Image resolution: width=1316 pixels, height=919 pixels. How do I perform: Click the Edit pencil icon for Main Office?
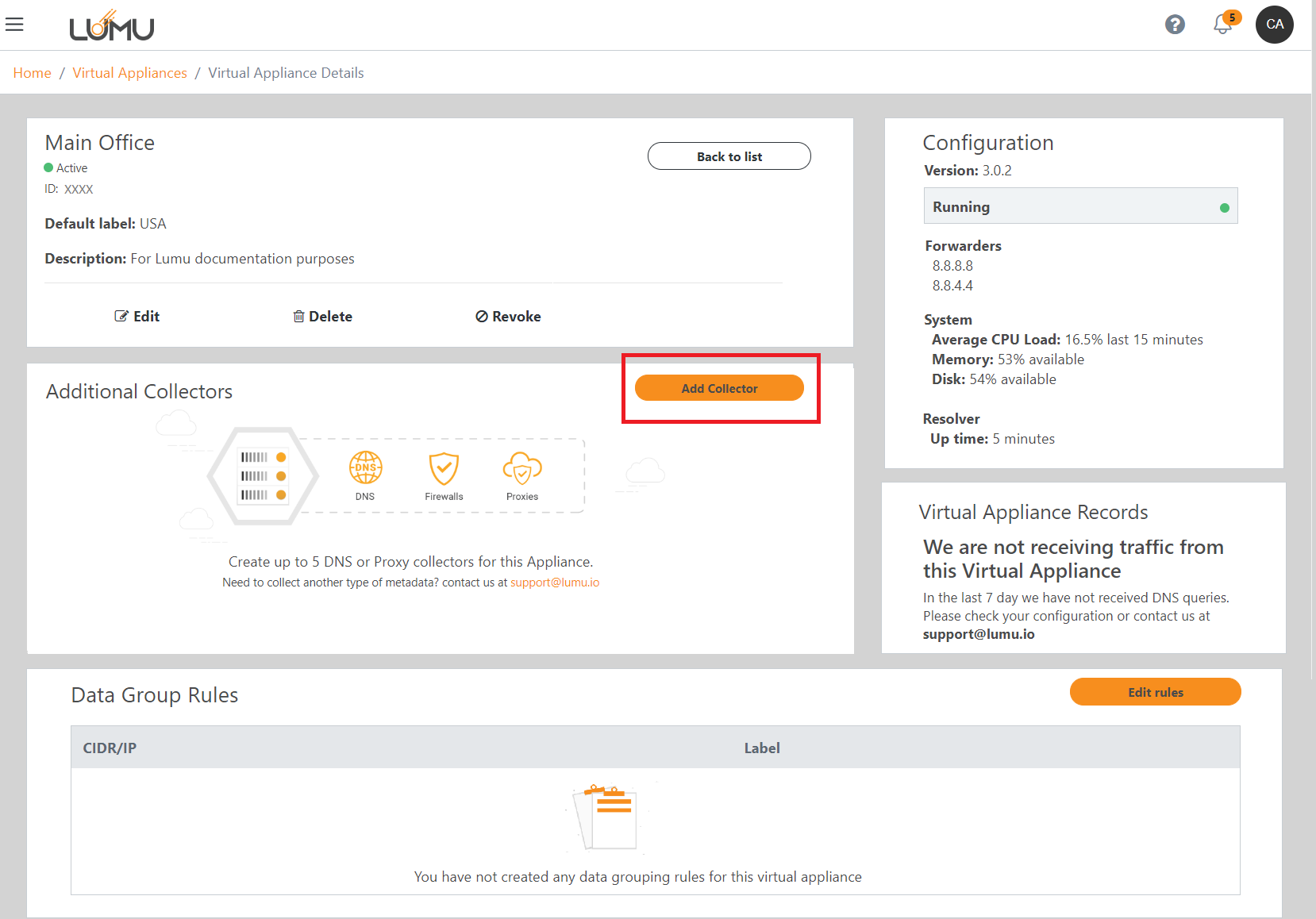(x=121, y=316)
